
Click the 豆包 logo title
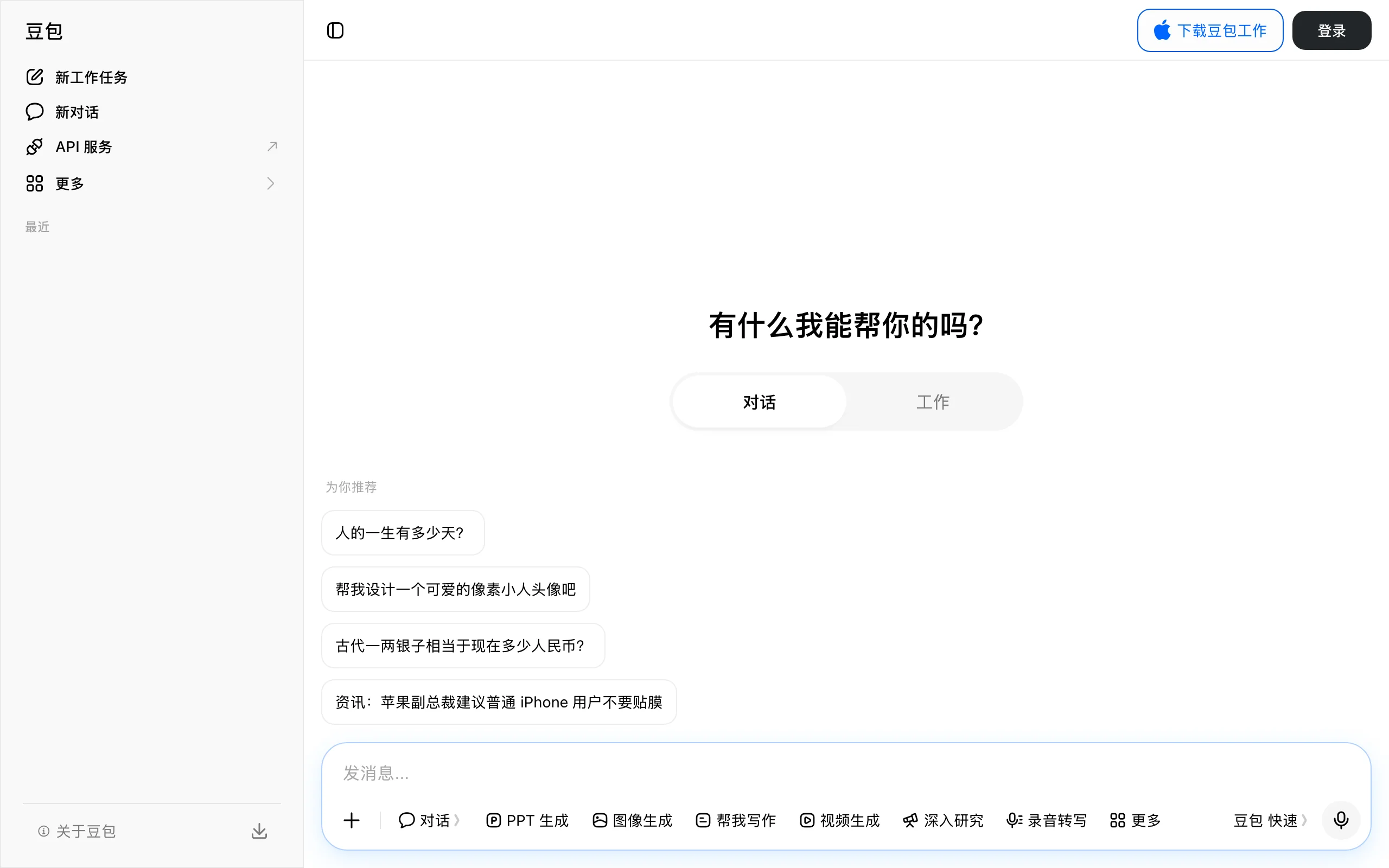click(x=44, y=31)
